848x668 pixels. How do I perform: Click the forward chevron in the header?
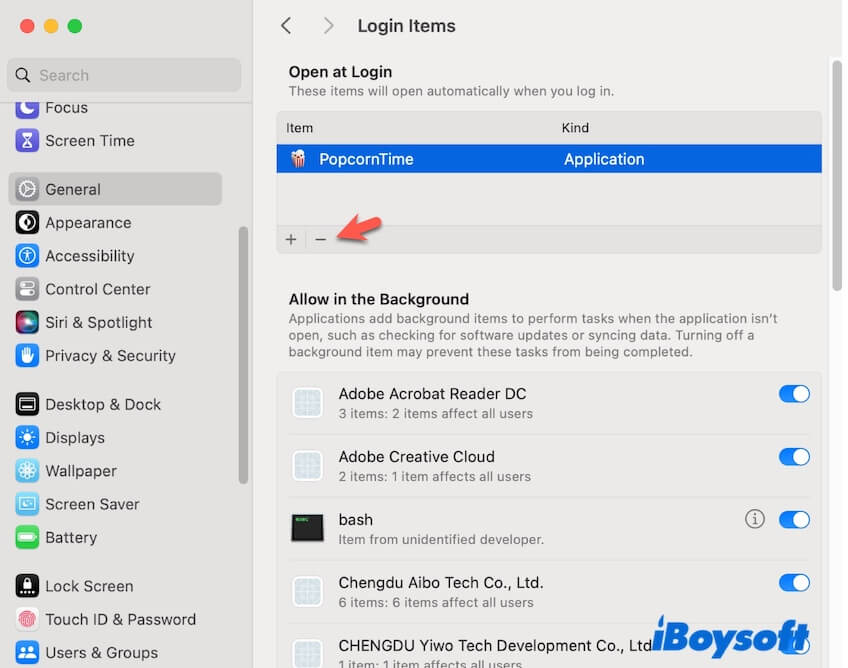328,26
